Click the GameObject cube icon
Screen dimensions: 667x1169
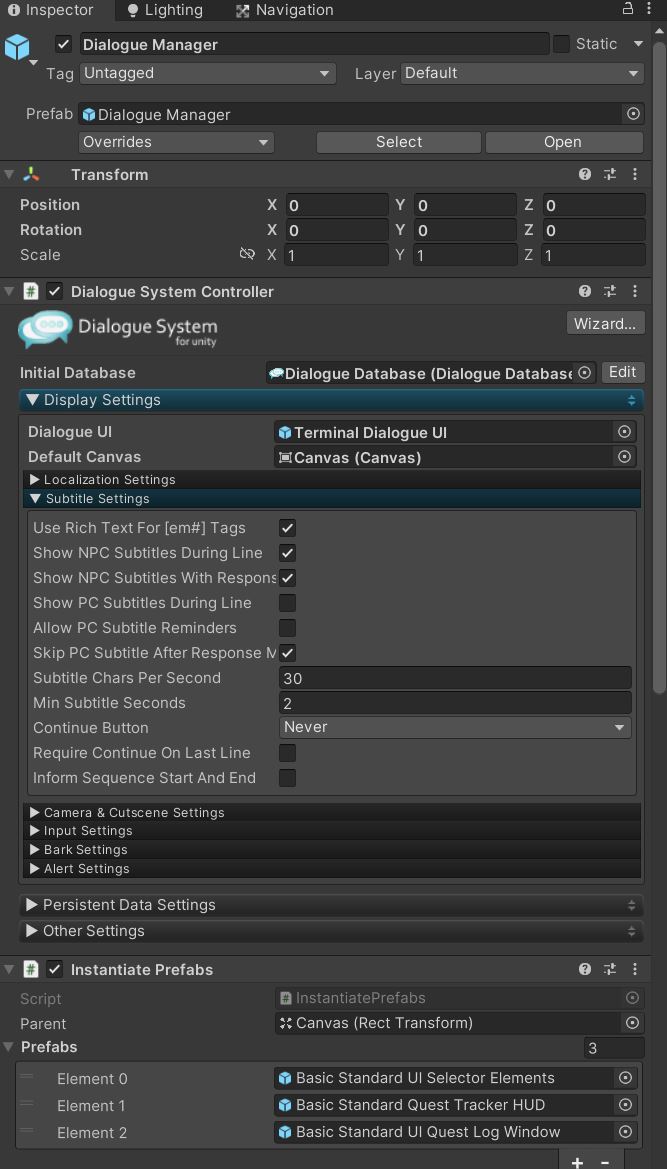[x=16, y=47]
